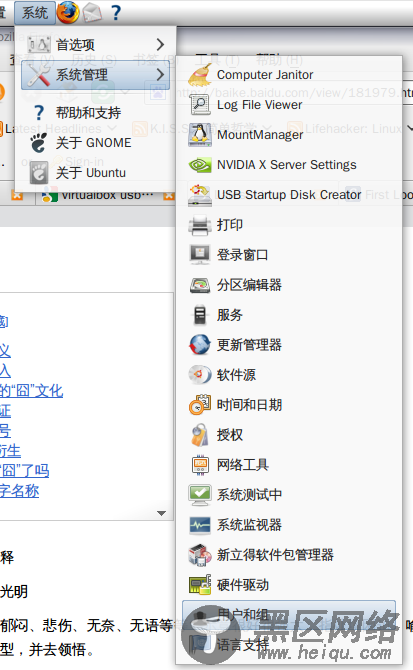Open the blue question mark help launcher
Image resolution: width=413 pixels, height=670 pixels.
[116, 12]
